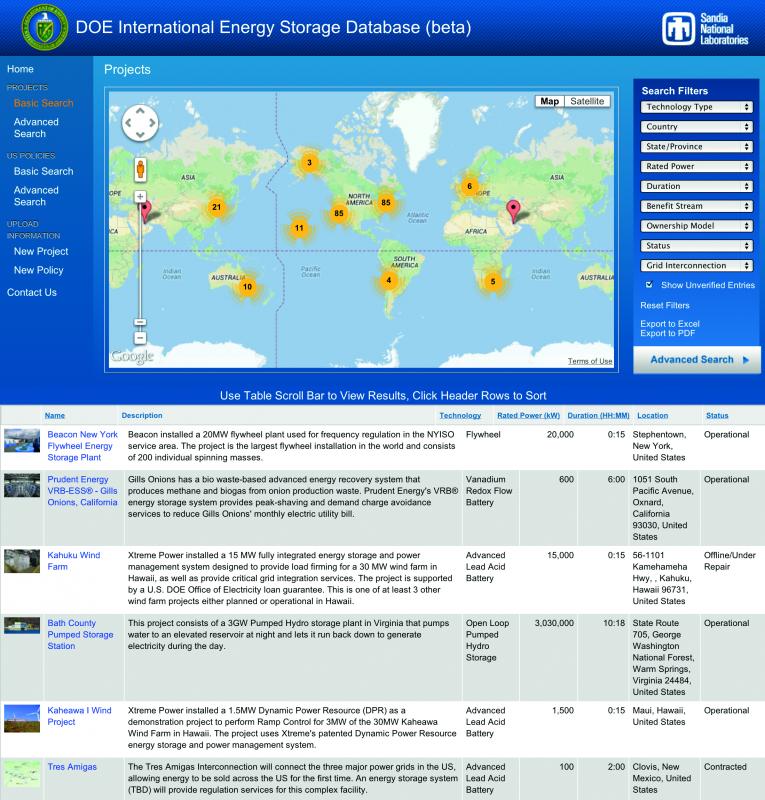This screenshot has height=800, width=765.
Task: Open Kaheawa I Wind Project link
Action: tap(80, 716)
